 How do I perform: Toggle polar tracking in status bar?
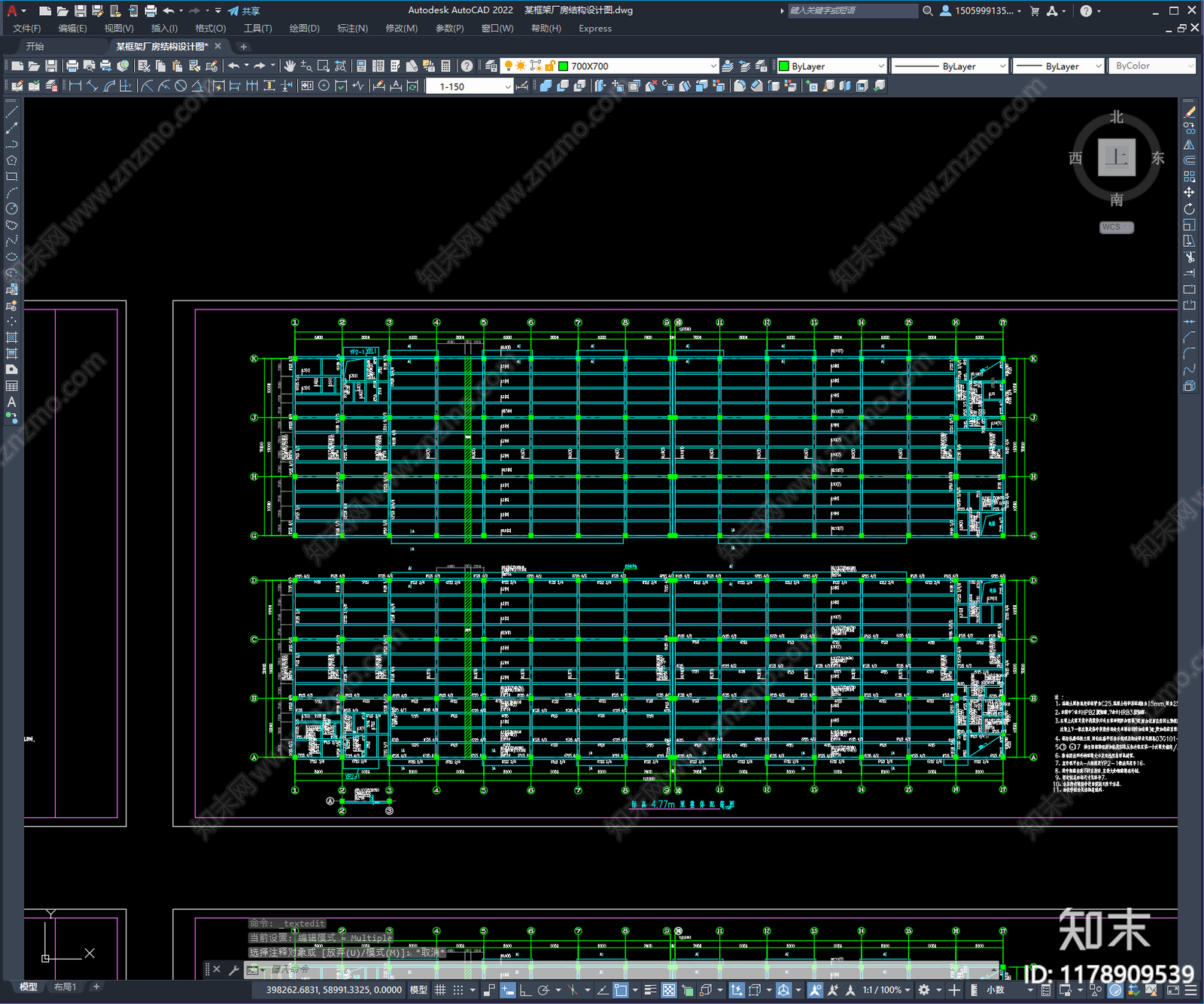543,990
